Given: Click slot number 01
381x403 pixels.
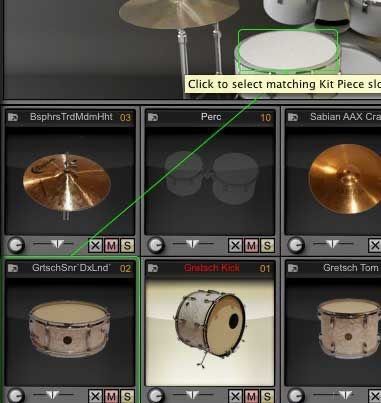Looking at the screenshot, I should pyautogui.click(x=265, y=268).
